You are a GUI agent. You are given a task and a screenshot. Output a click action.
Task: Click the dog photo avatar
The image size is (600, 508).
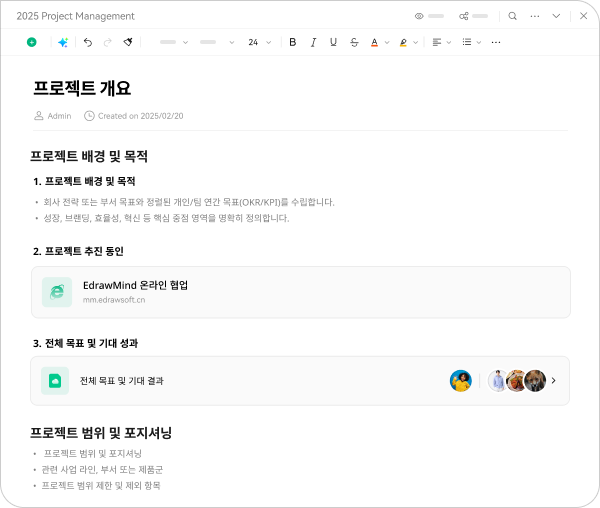[535, 381]
